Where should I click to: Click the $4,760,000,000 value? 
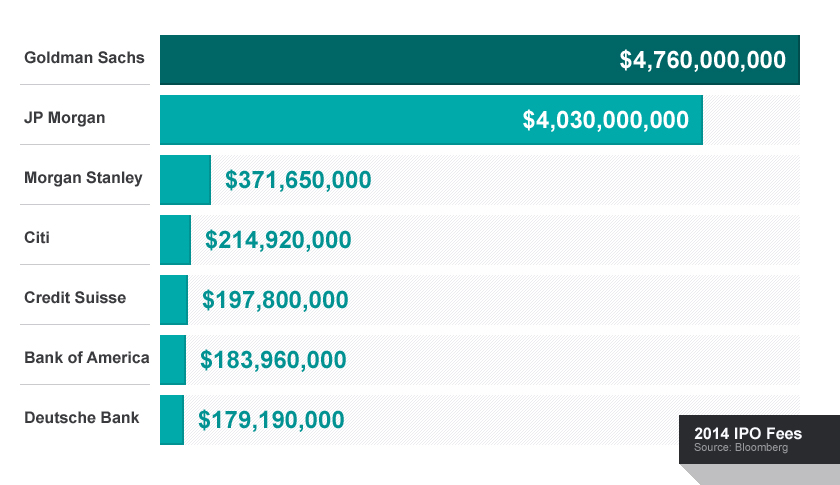(x=702, y=60)
